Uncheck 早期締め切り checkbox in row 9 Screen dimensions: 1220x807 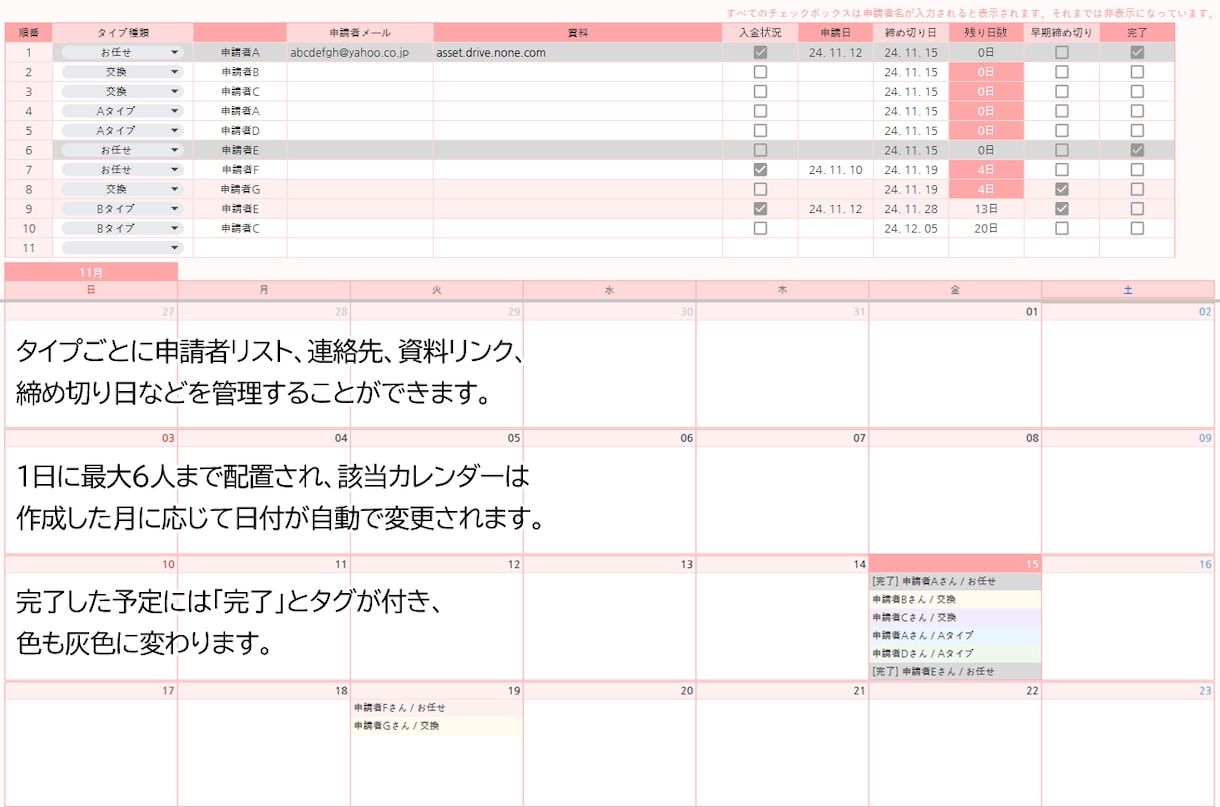point(1062,208)
